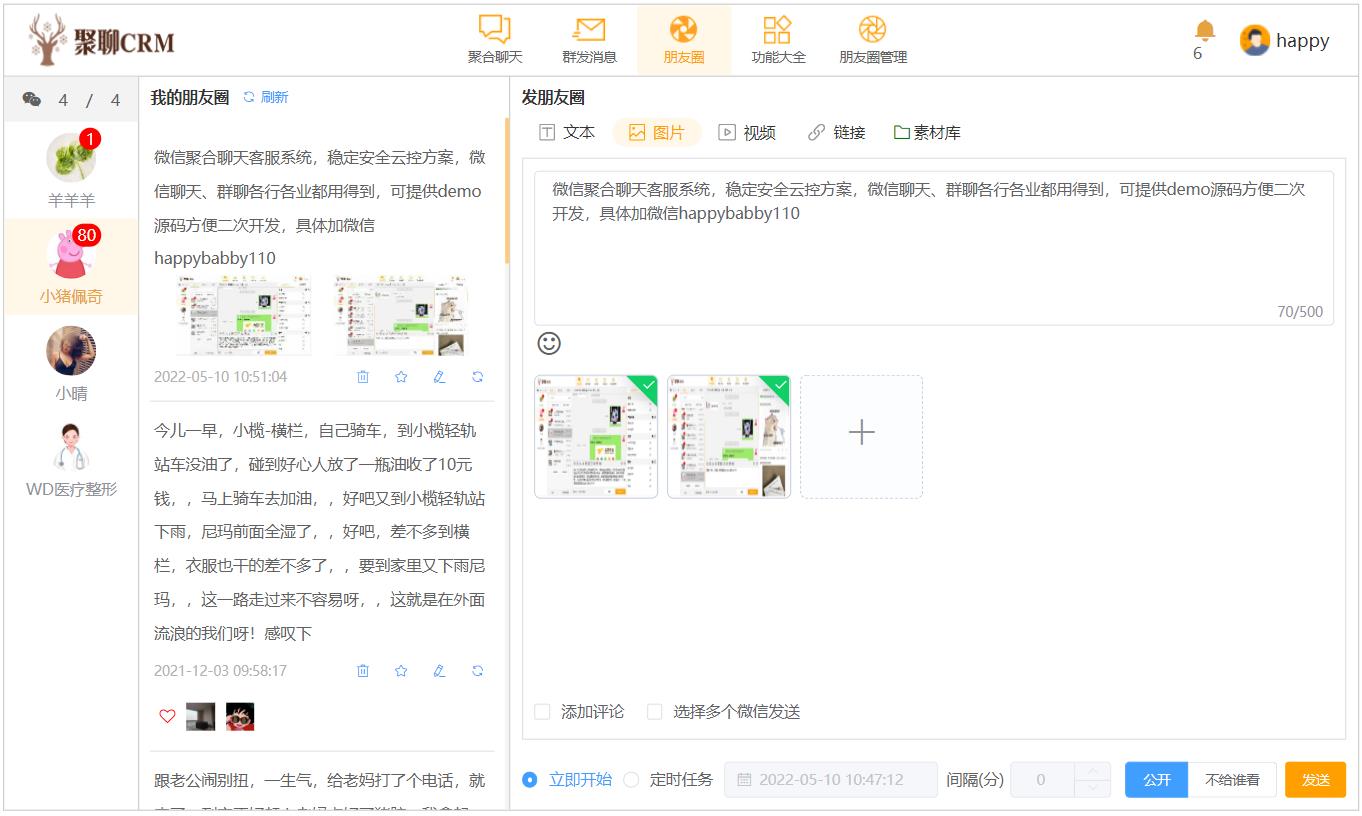Image resolution: width=1362 pixels, height=816 pixels.
Task: Set visibility to 不给谁看 hidden from
Action: point(1232,780)
